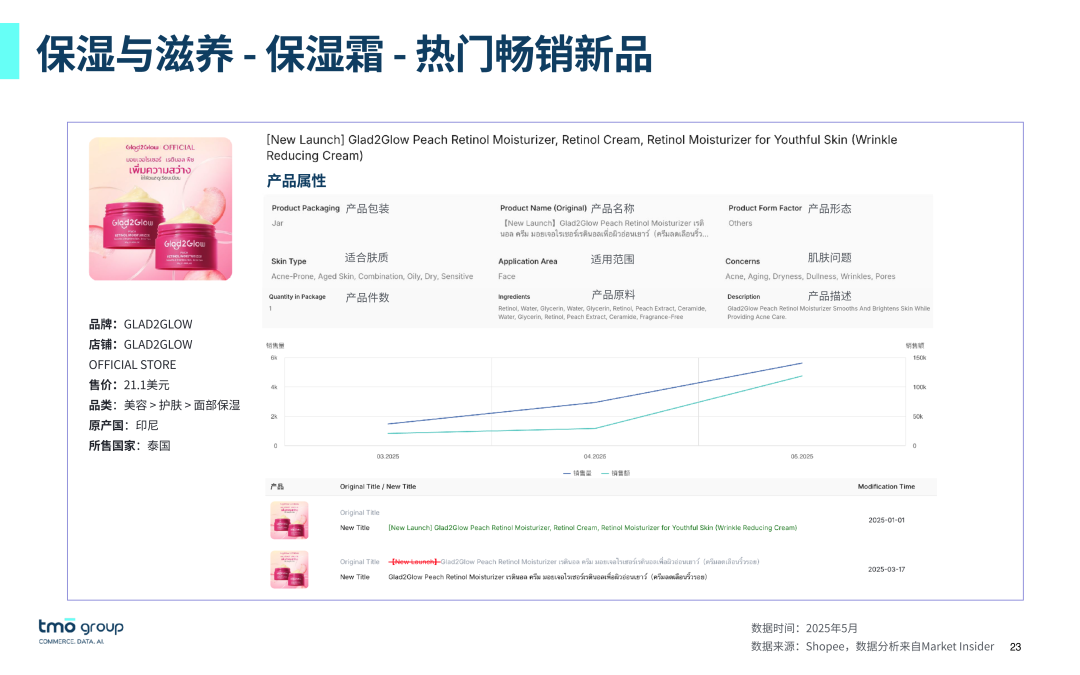Click the 03.2025 label on the chart axis
The image size is (1080, 675).
point(388,457)
